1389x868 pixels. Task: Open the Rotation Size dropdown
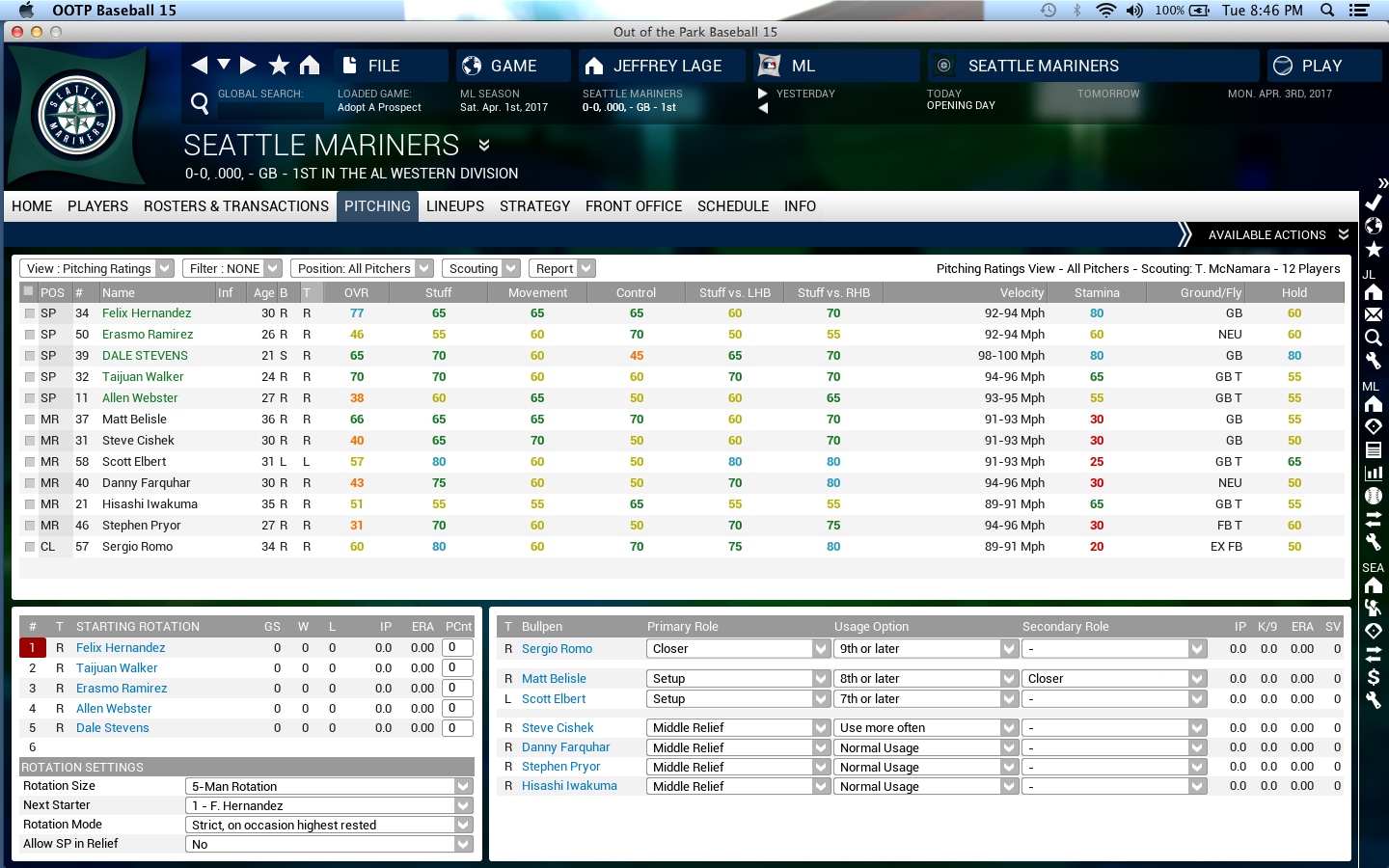(x=329, y=786)
